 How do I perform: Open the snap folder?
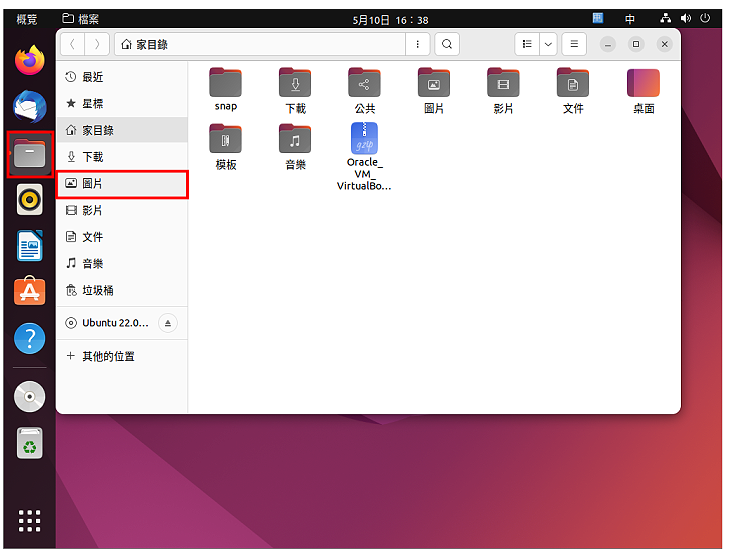(x=225, y=90)
